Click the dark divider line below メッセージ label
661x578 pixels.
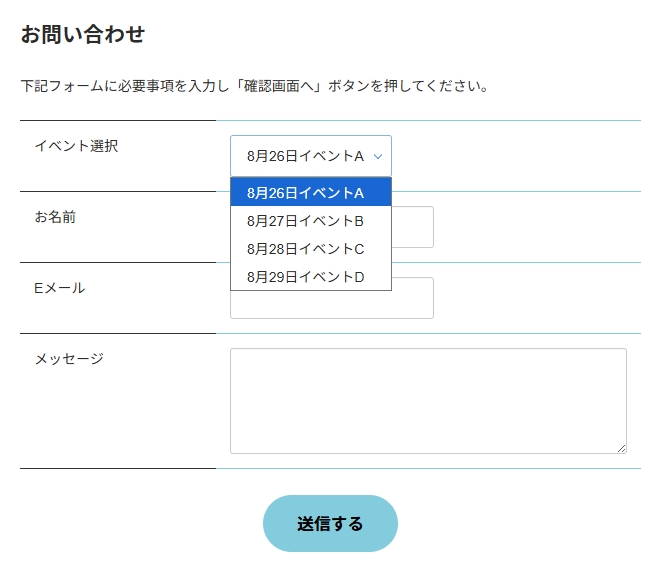118,468
